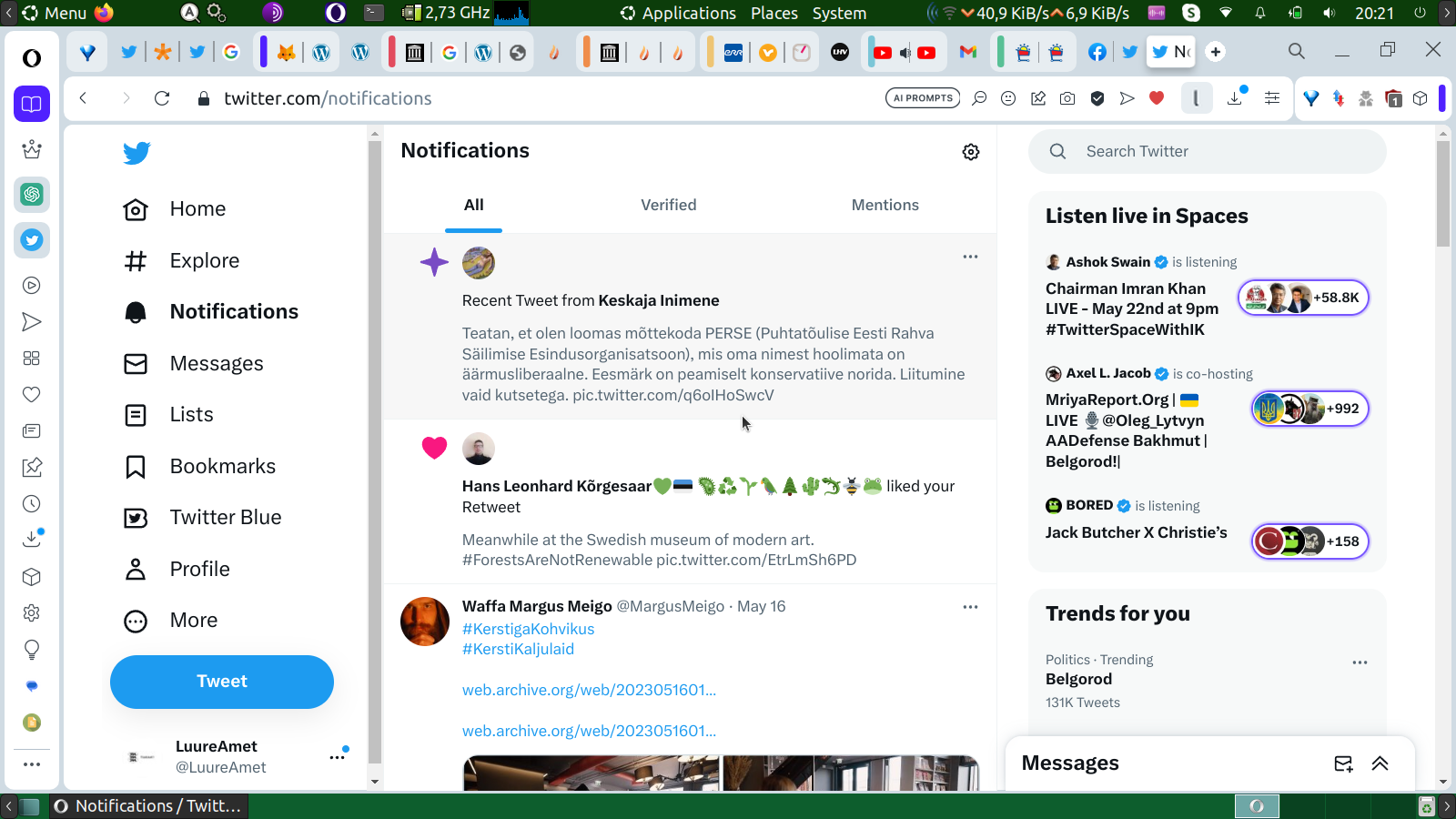This screenshot has width=1456, height=819.
Task: Click the #KerstiKaljulaid hashtag
Action: (x=518, y=649)
